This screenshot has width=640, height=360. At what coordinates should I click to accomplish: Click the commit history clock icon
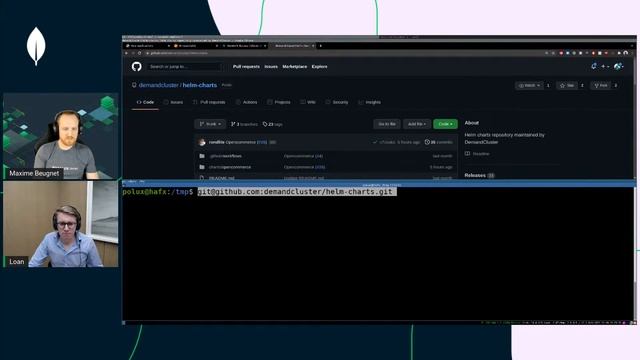click(x=427, y=142)
